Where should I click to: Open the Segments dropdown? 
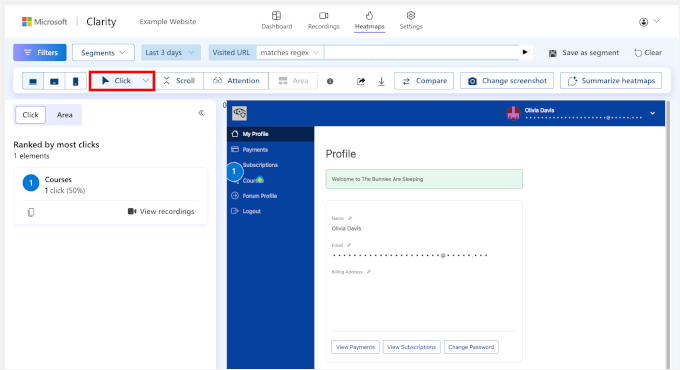(103, 52)
